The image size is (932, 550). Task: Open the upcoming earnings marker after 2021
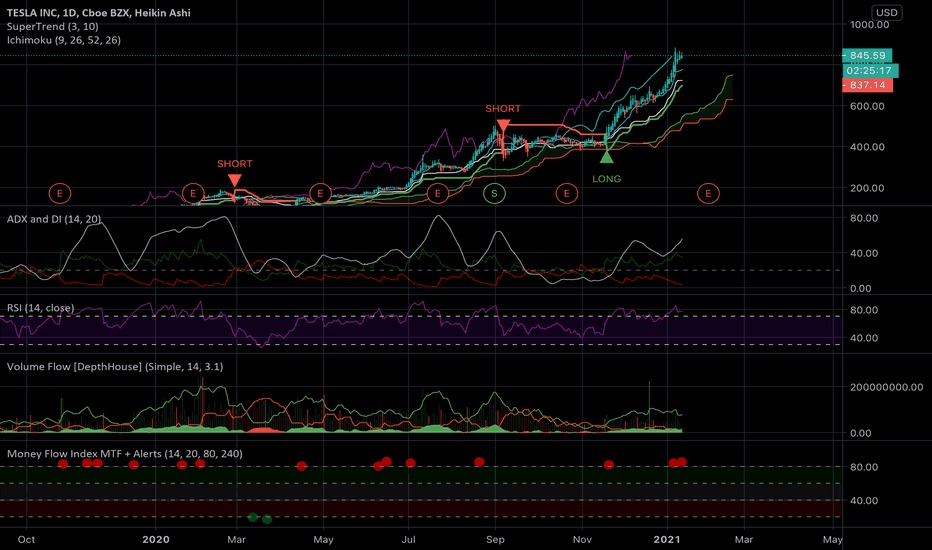point(708,193)
